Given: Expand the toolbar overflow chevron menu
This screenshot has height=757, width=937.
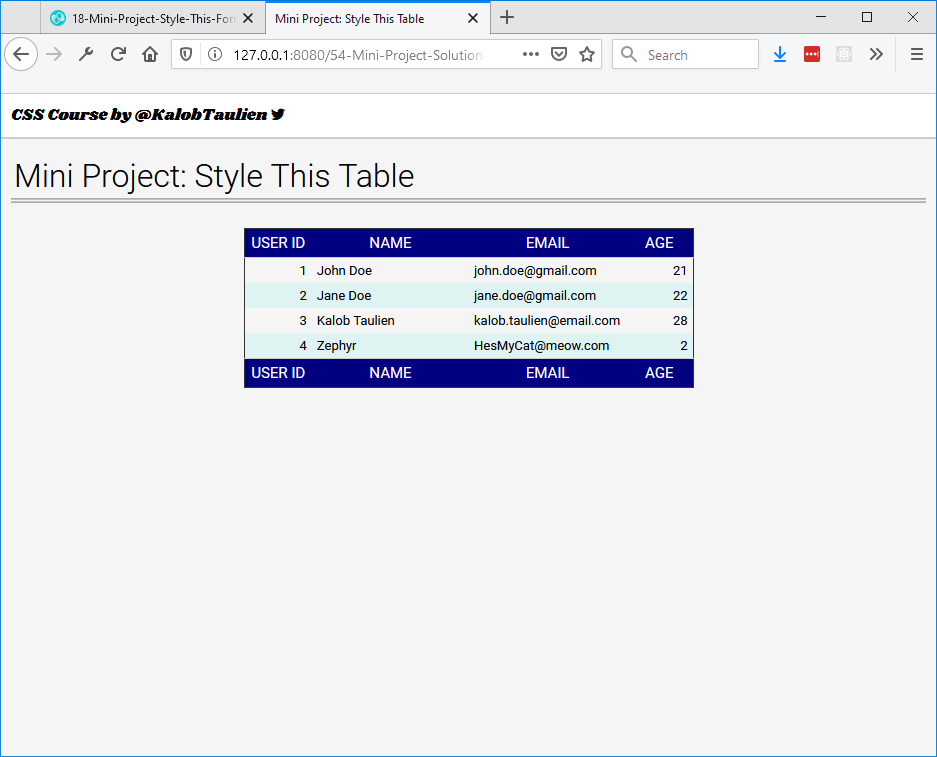Looking at the screenshot, I should [x=876, y=54].
